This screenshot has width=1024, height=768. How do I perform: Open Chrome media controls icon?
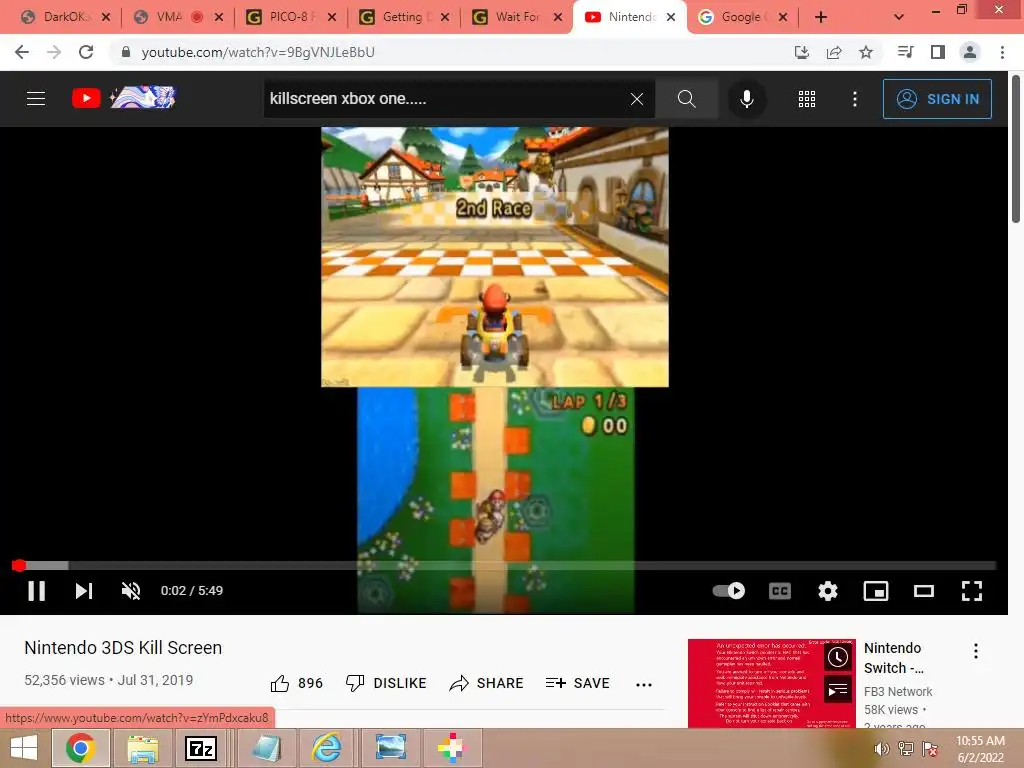tap(905, 52)
